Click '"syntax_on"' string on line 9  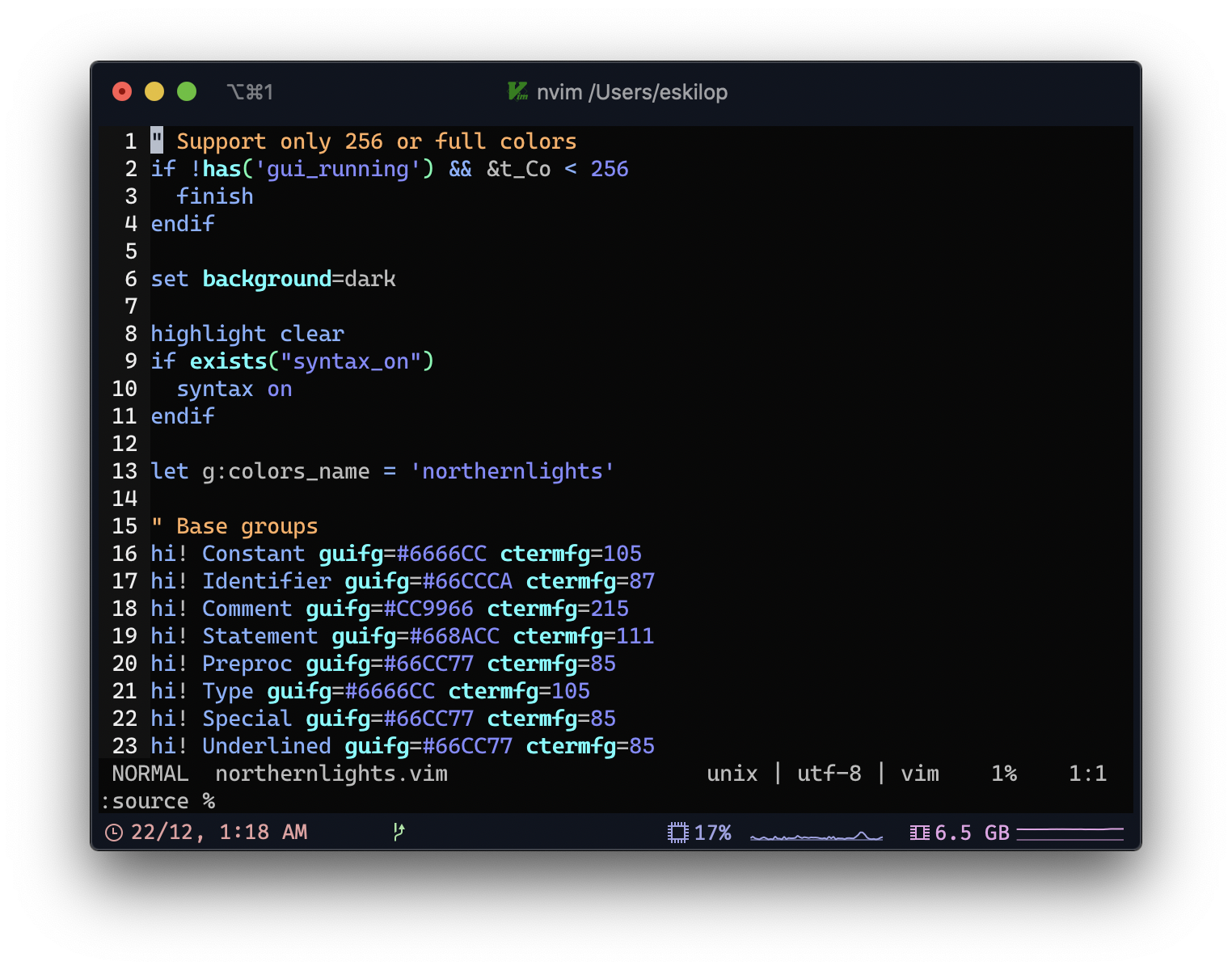click(x=351, y=361)
